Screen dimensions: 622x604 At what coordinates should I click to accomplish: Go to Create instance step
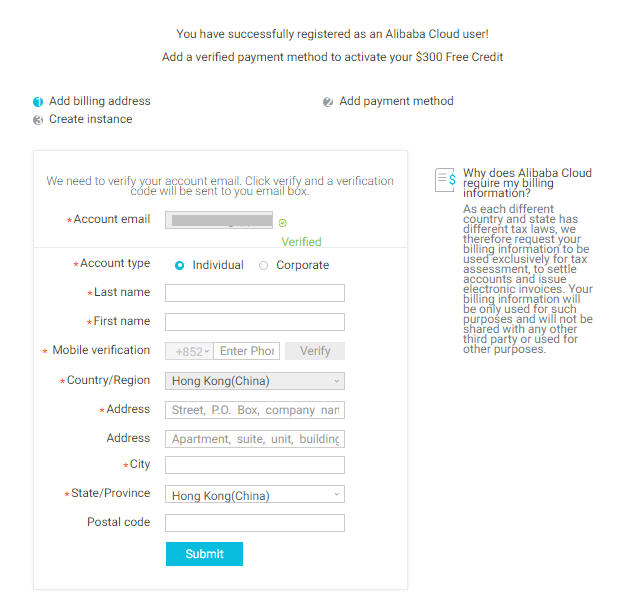tap(90, 119)
